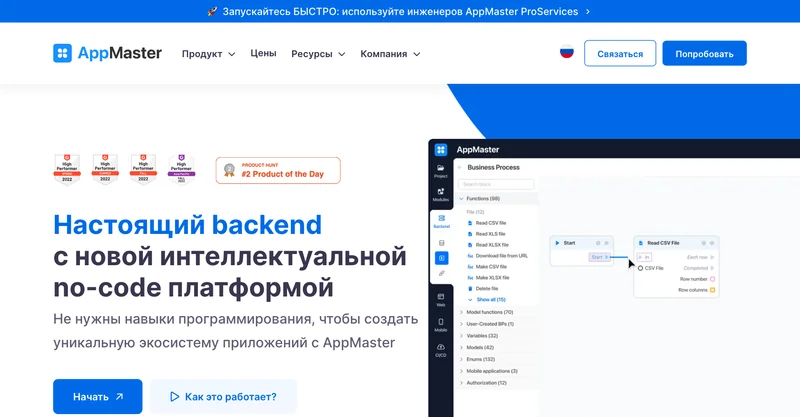This screenshot has width=800, height=417.
Task: Click the AppMaster logo in the header
Action: (107, 53)
